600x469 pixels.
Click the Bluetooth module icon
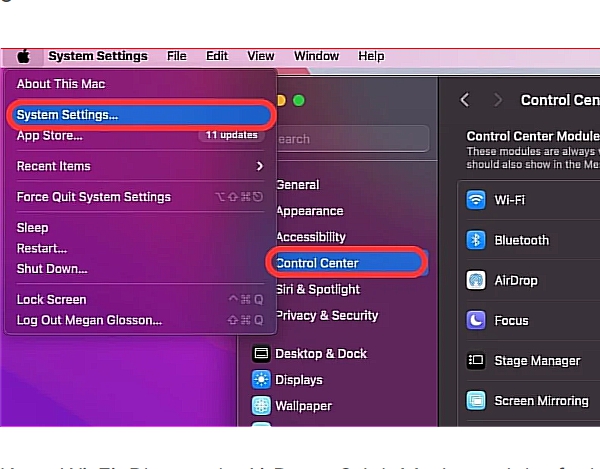click(476, 240)
